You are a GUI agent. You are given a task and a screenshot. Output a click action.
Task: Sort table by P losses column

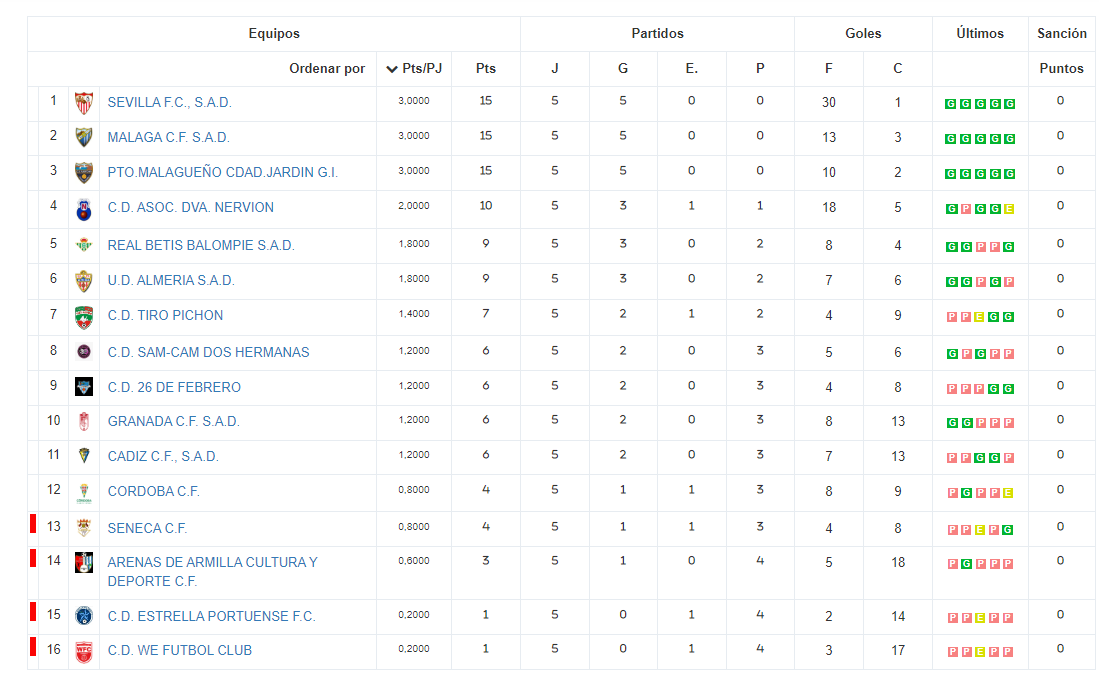tap(760, 69)
